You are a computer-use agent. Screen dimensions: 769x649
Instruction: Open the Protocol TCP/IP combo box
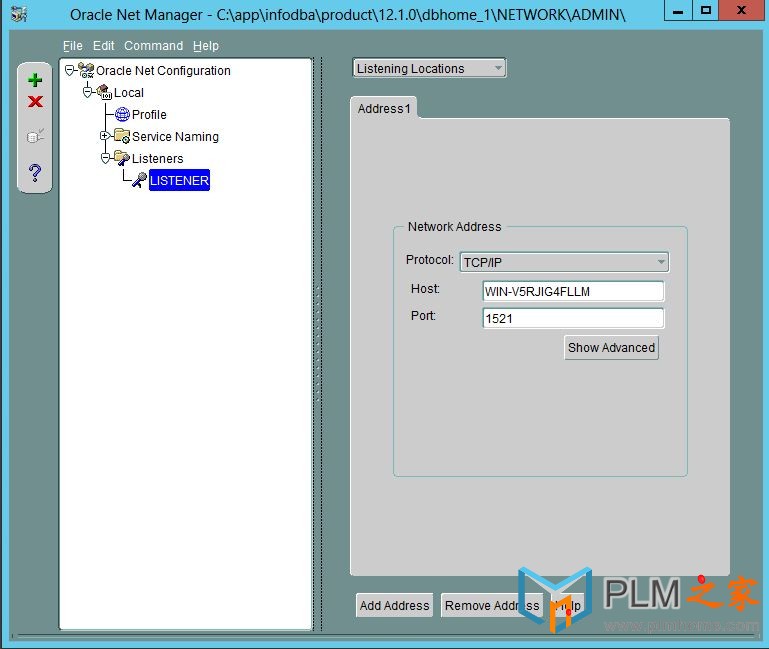(x=564, y=262)
